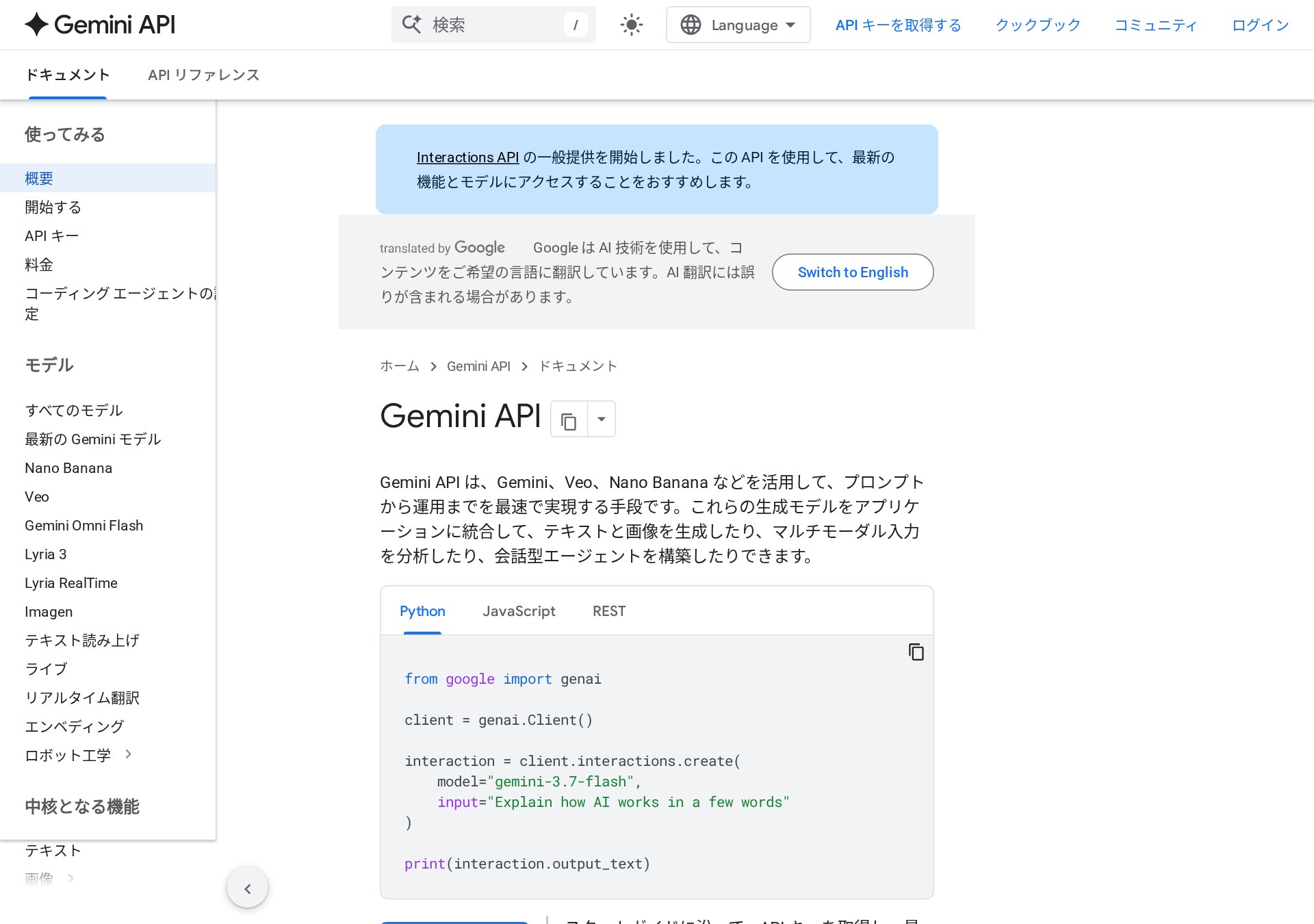Collapse the sidebar with the arrow button
The height and width of the screenshot is (924, 1314).
[248, 888]
